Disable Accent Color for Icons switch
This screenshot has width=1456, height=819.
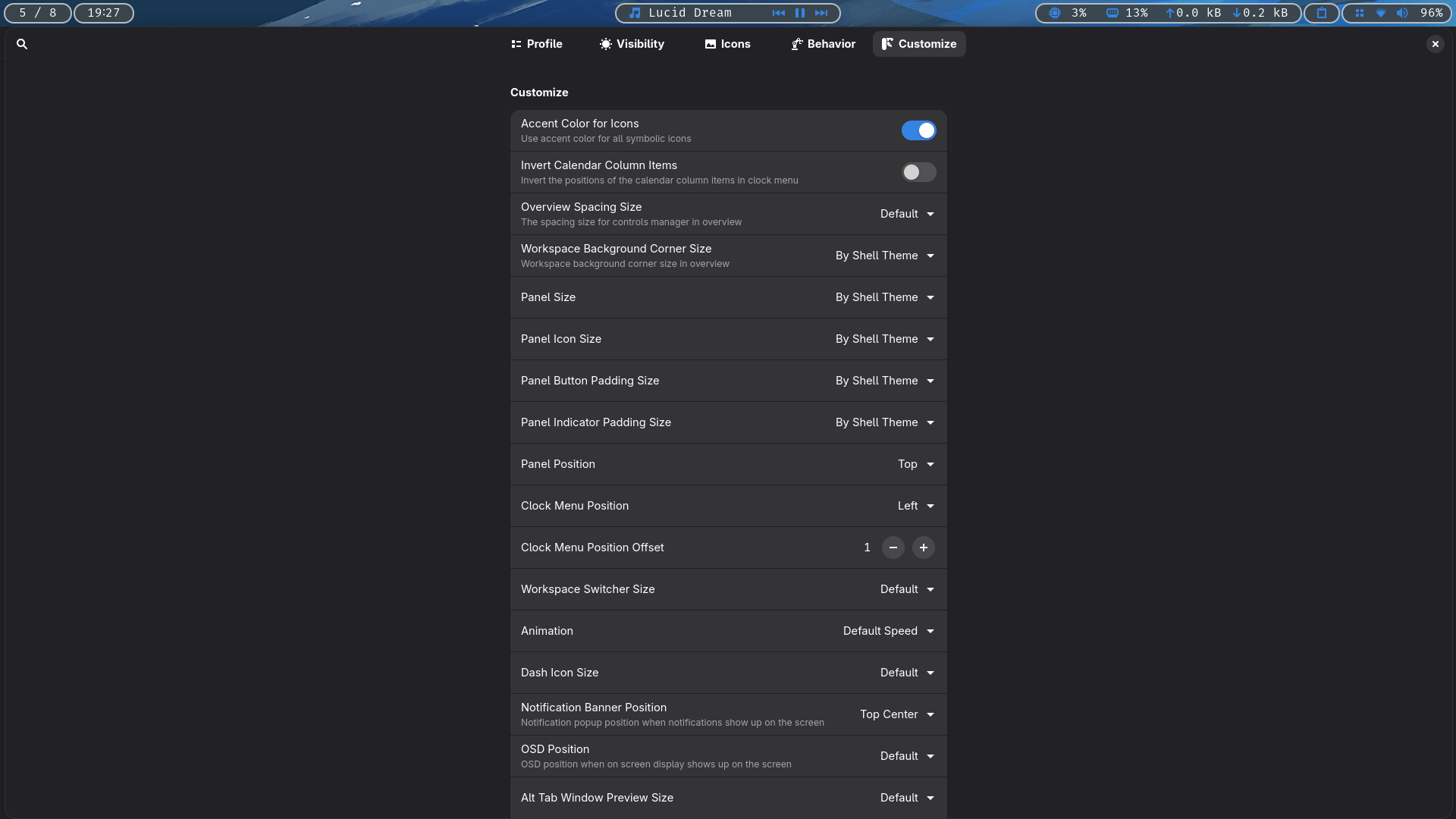point(918,130)
